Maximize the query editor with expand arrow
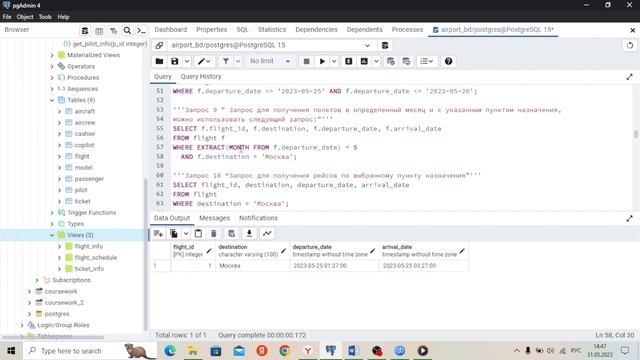The width and height of the screenshot is (640, 360). click(x=629, y=77)
